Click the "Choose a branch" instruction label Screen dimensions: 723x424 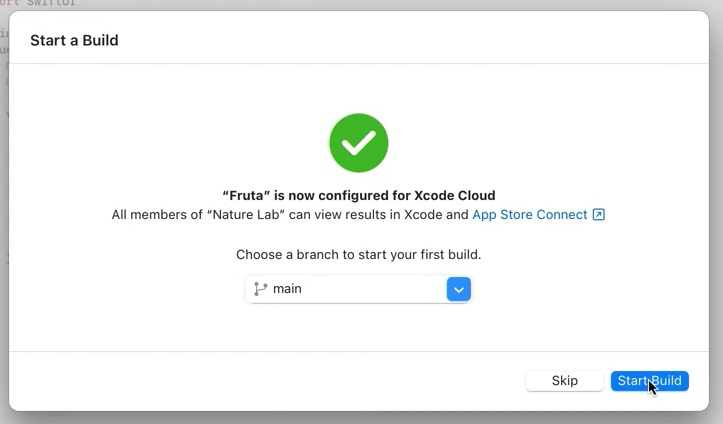point(358,254)
